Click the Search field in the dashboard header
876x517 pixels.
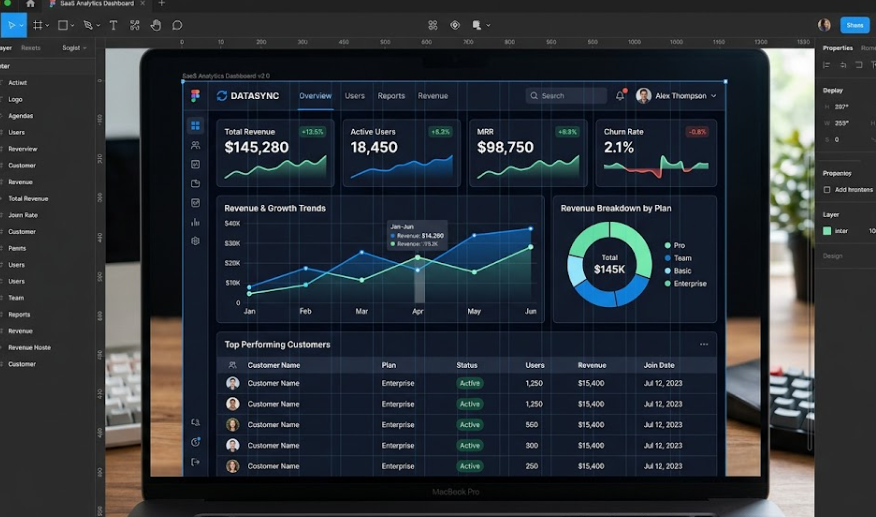point(566,96)
